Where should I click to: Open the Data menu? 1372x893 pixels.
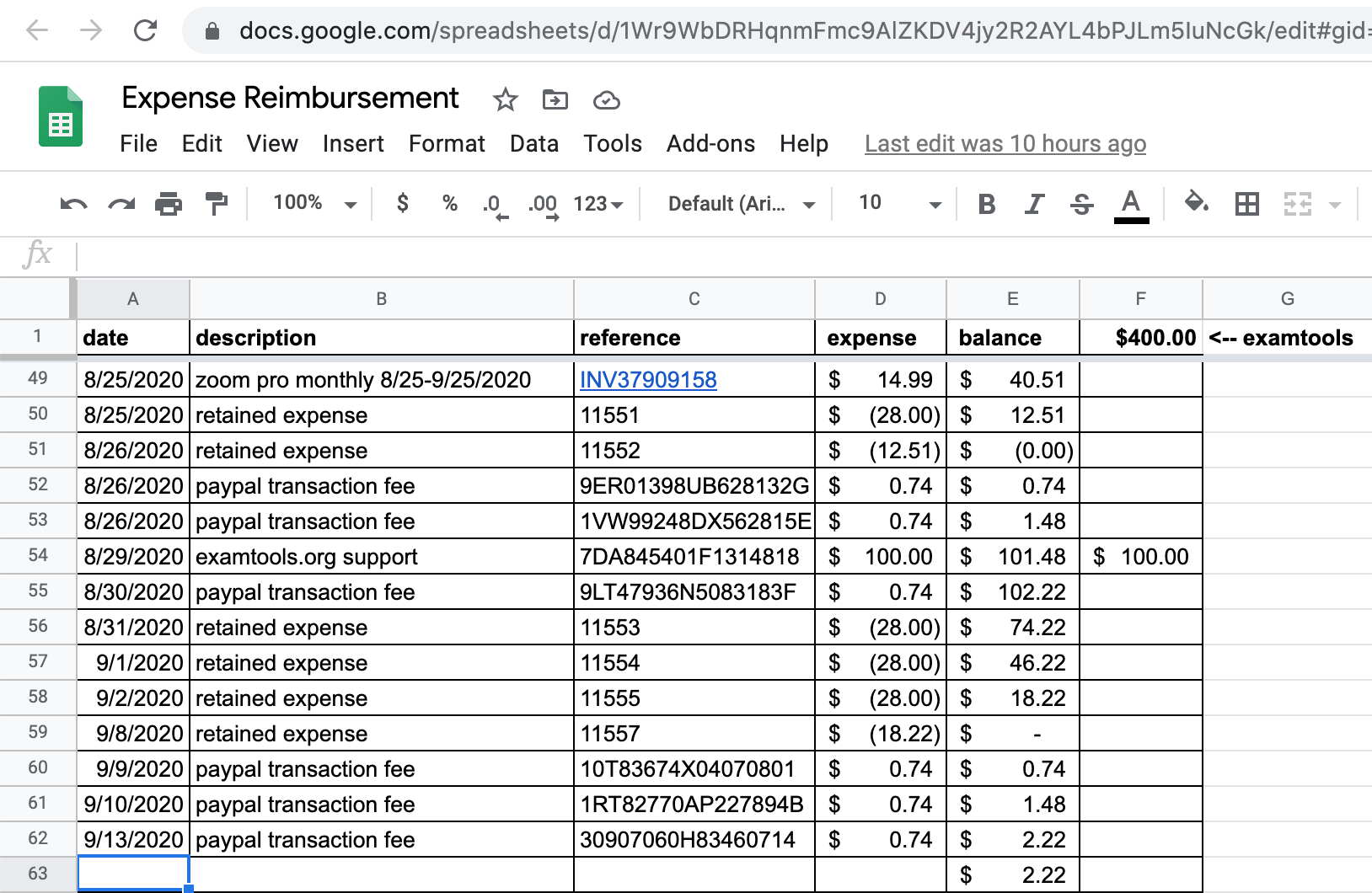533,143
